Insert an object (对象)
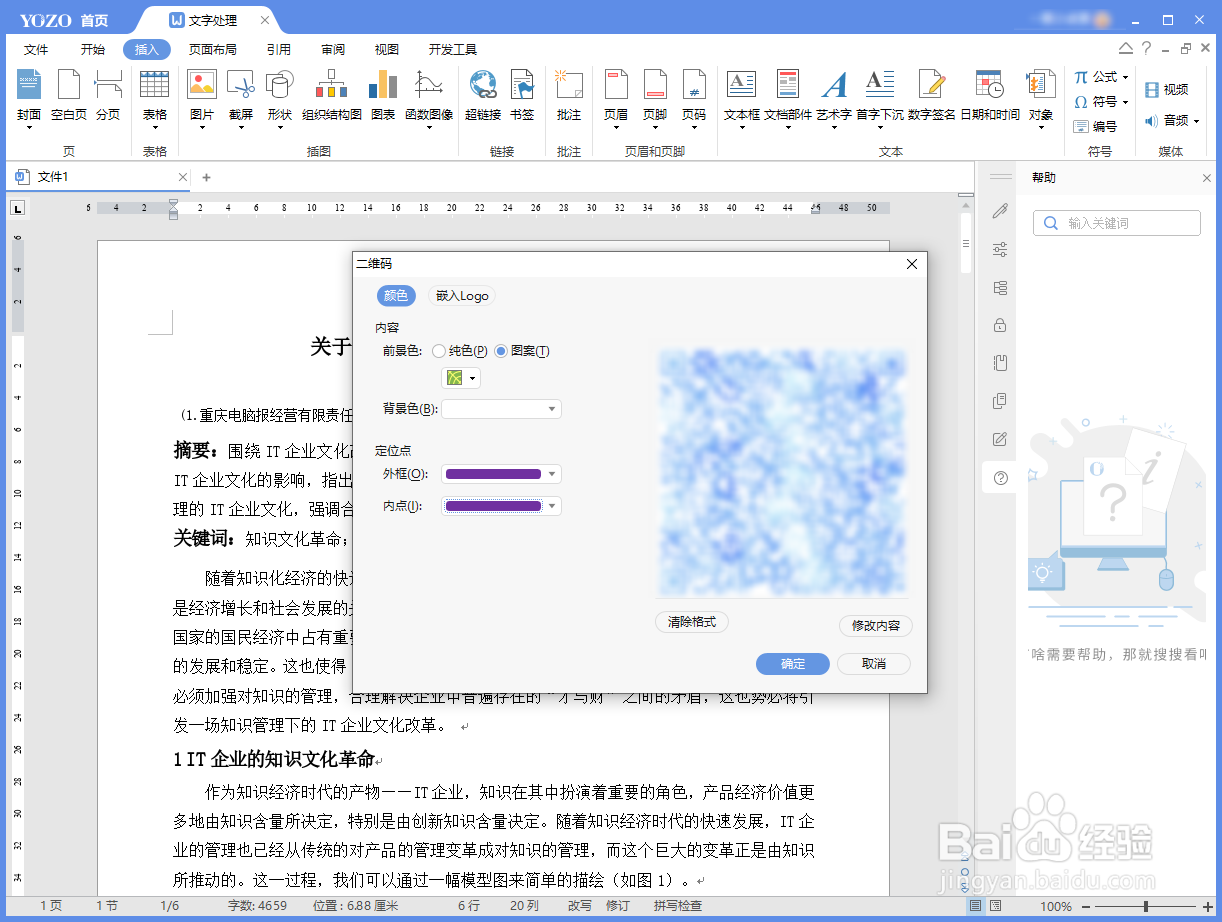This screenshot has width=1222, height=922. click(x=1041, y=97)
